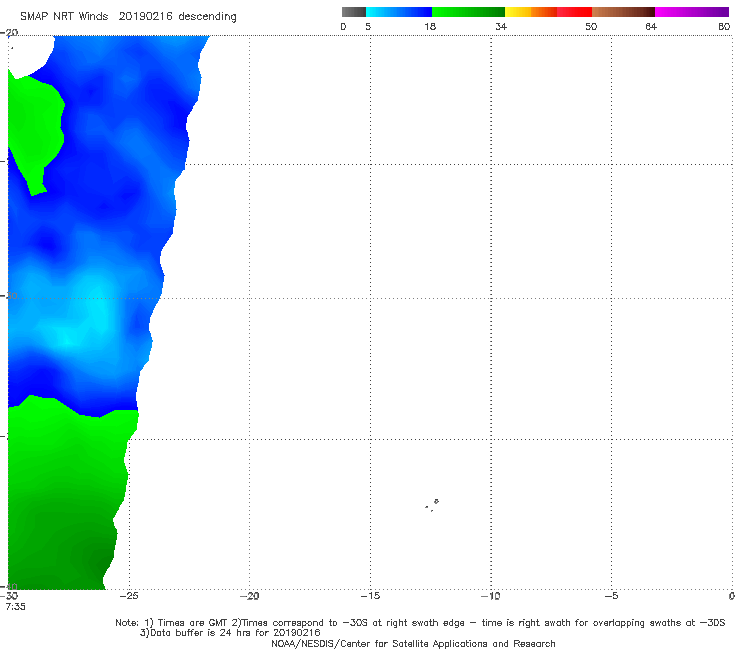Click the longitude axis label '-15'
Viewport: 740px width, 650px height.
[x=370, y=596]
